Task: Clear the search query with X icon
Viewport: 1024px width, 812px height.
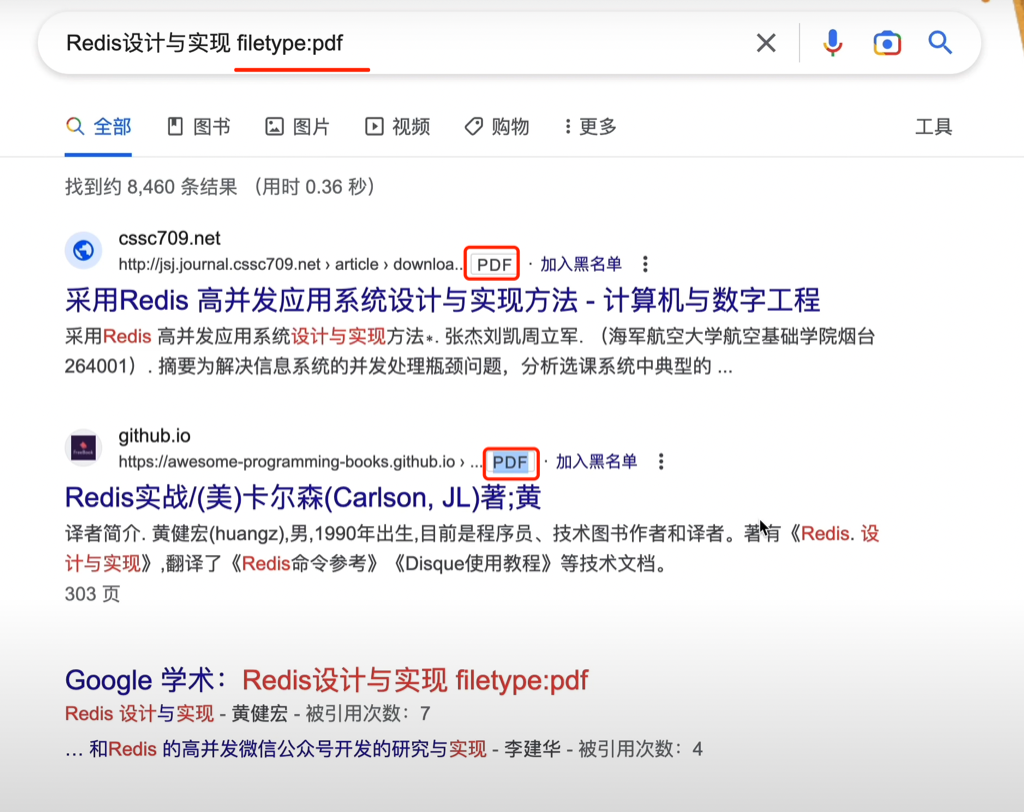Action: coord(766,43)
